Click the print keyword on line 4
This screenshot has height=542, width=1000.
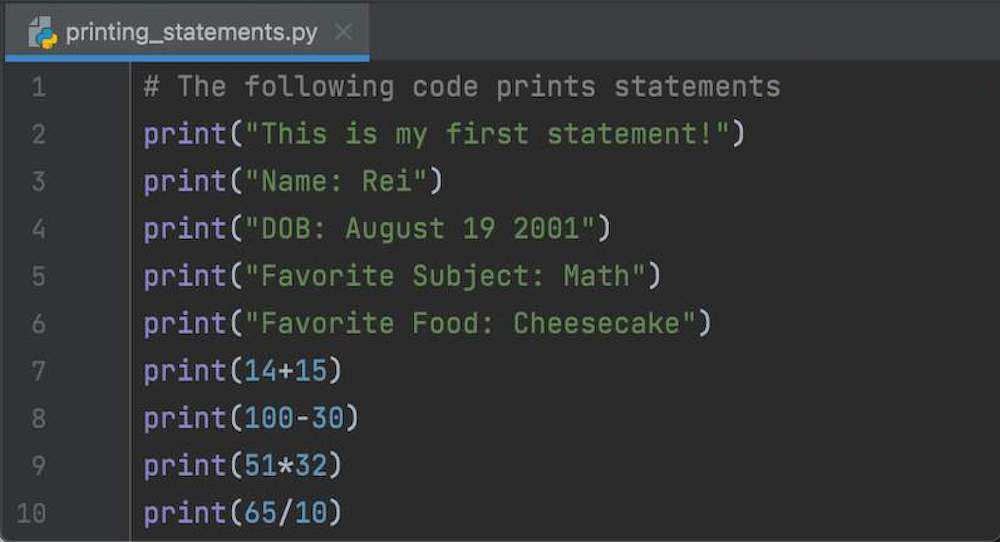pos(185,229)
